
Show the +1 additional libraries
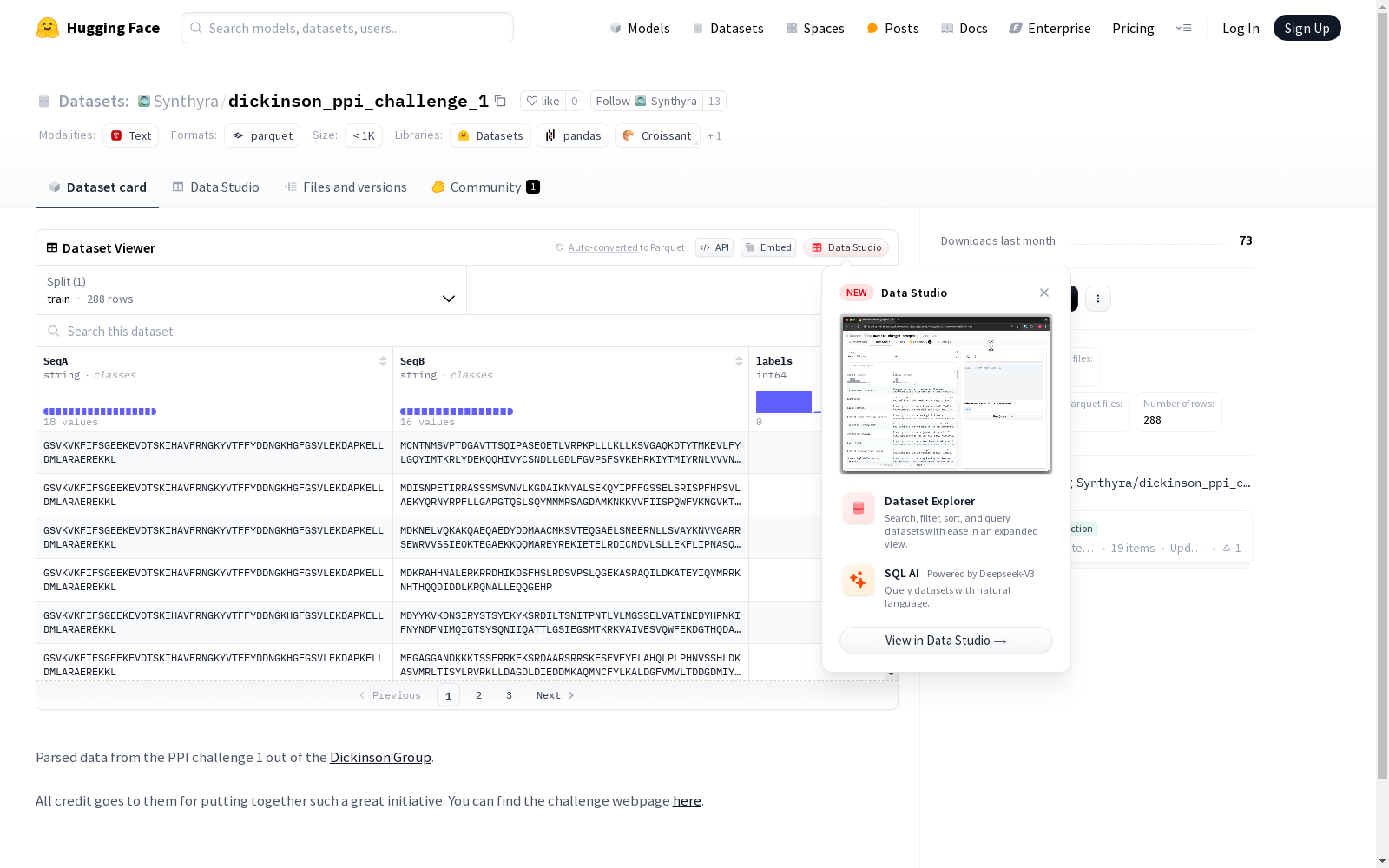tap(714, 135)
